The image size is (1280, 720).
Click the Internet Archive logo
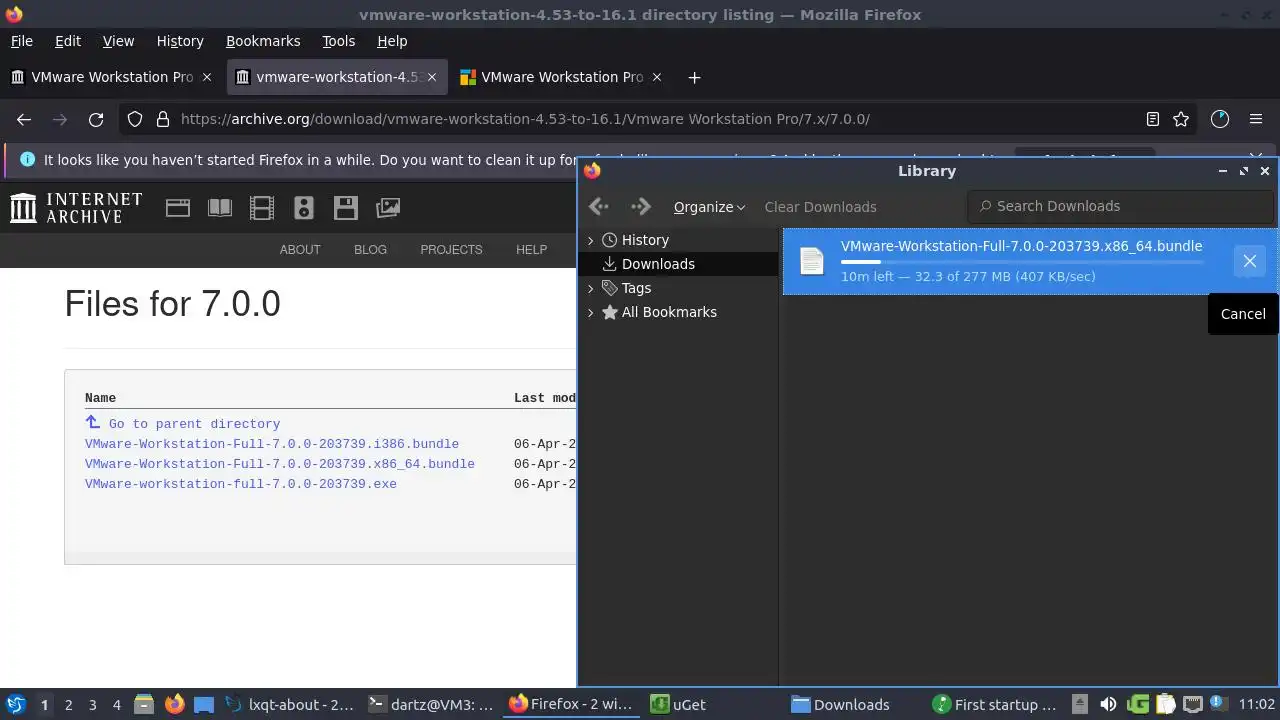76,208
